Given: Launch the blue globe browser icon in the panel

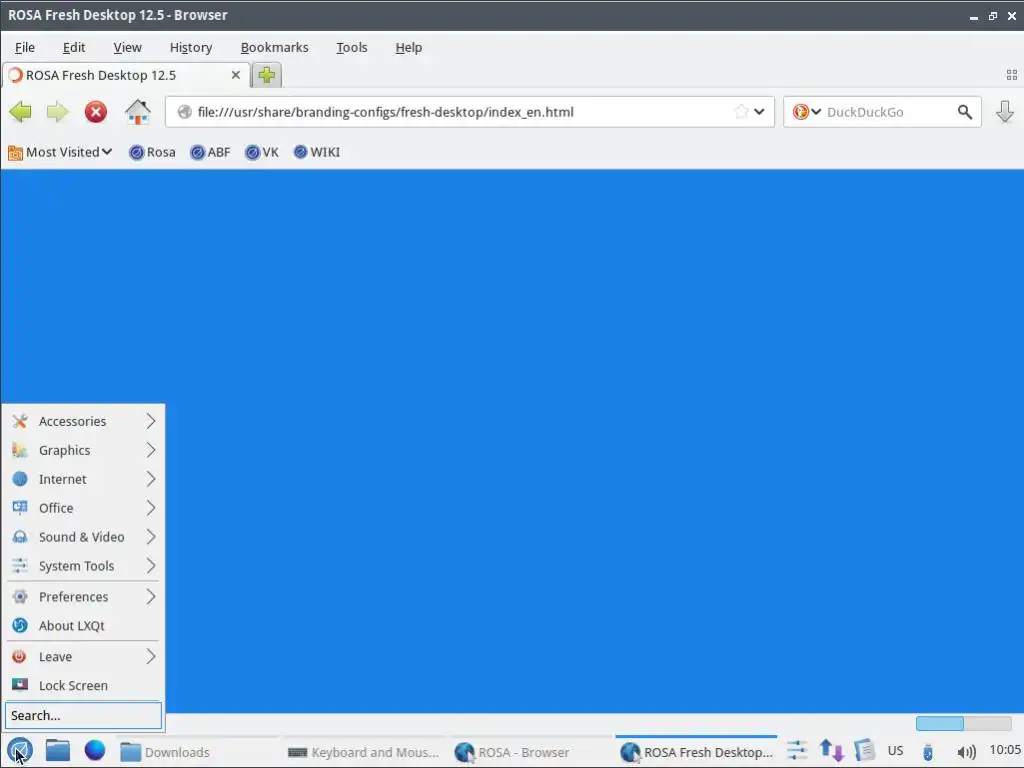Looking at the screenshot, I should tap(95, 751).
